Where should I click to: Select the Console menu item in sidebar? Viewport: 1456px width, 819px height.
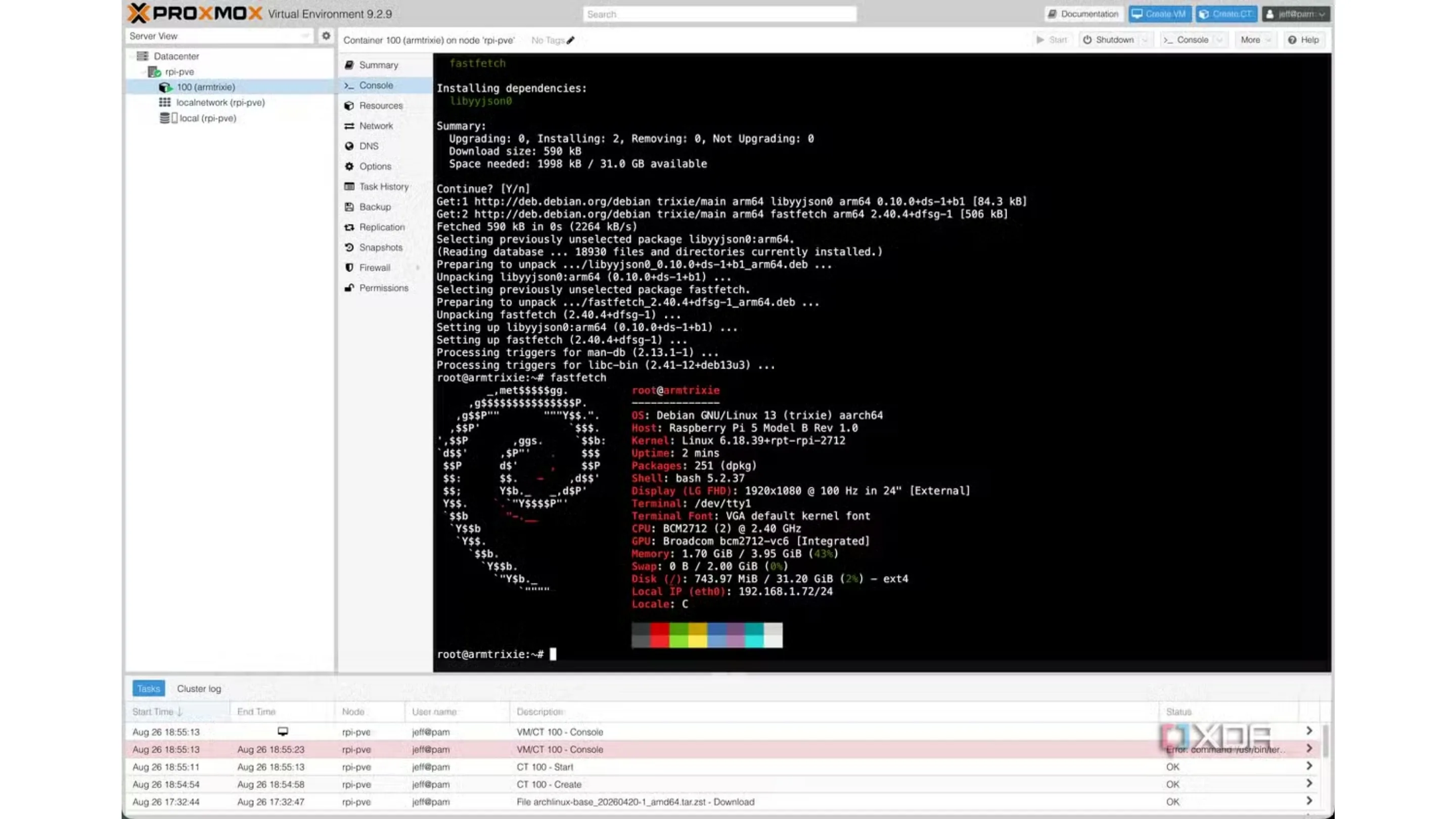pos(385,85)
